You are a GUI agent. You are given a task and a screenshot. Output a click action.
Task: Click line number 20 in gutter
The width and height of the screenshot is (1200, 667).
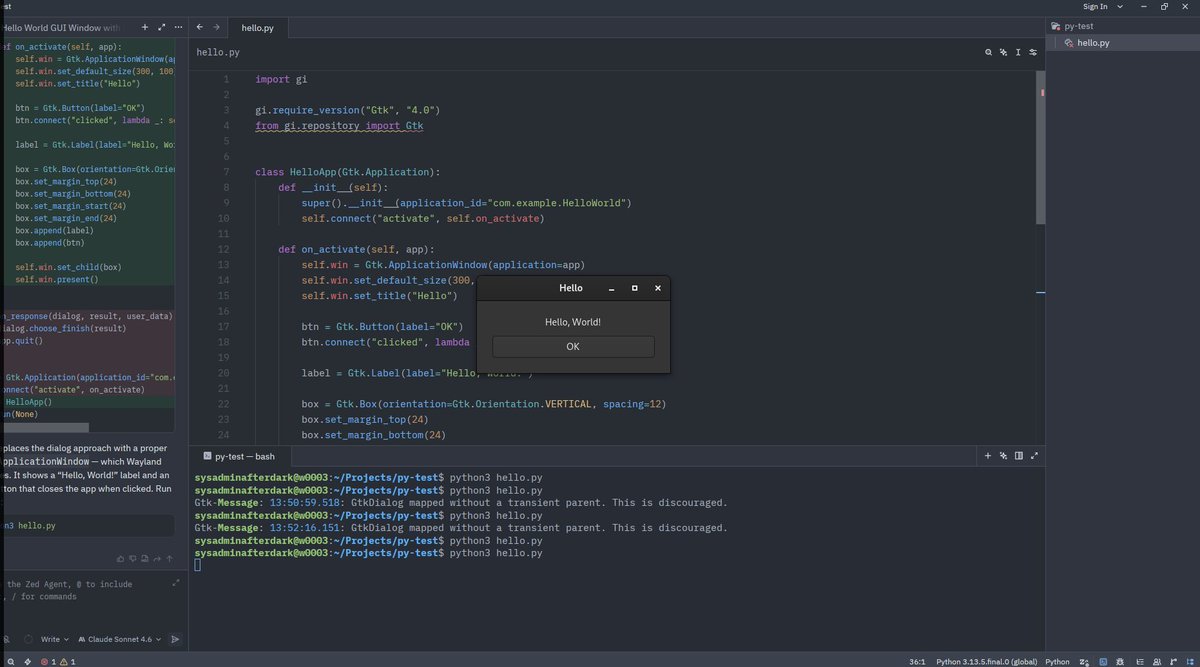pos(223,373)
